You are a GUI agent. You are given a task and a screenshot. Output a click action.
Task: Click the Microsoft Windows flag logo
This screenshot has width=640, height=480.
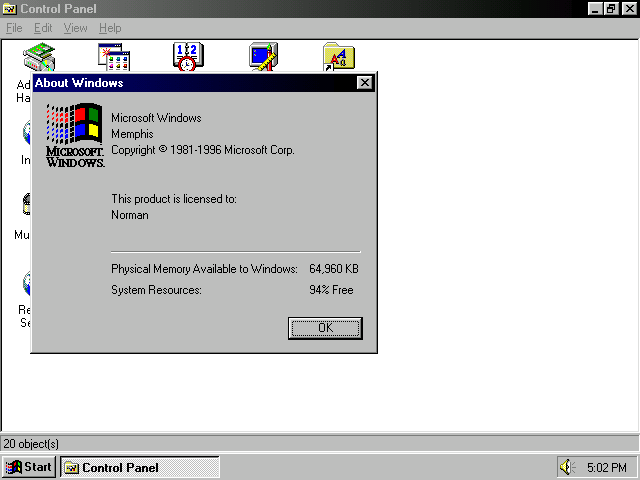tap(75, 126)
